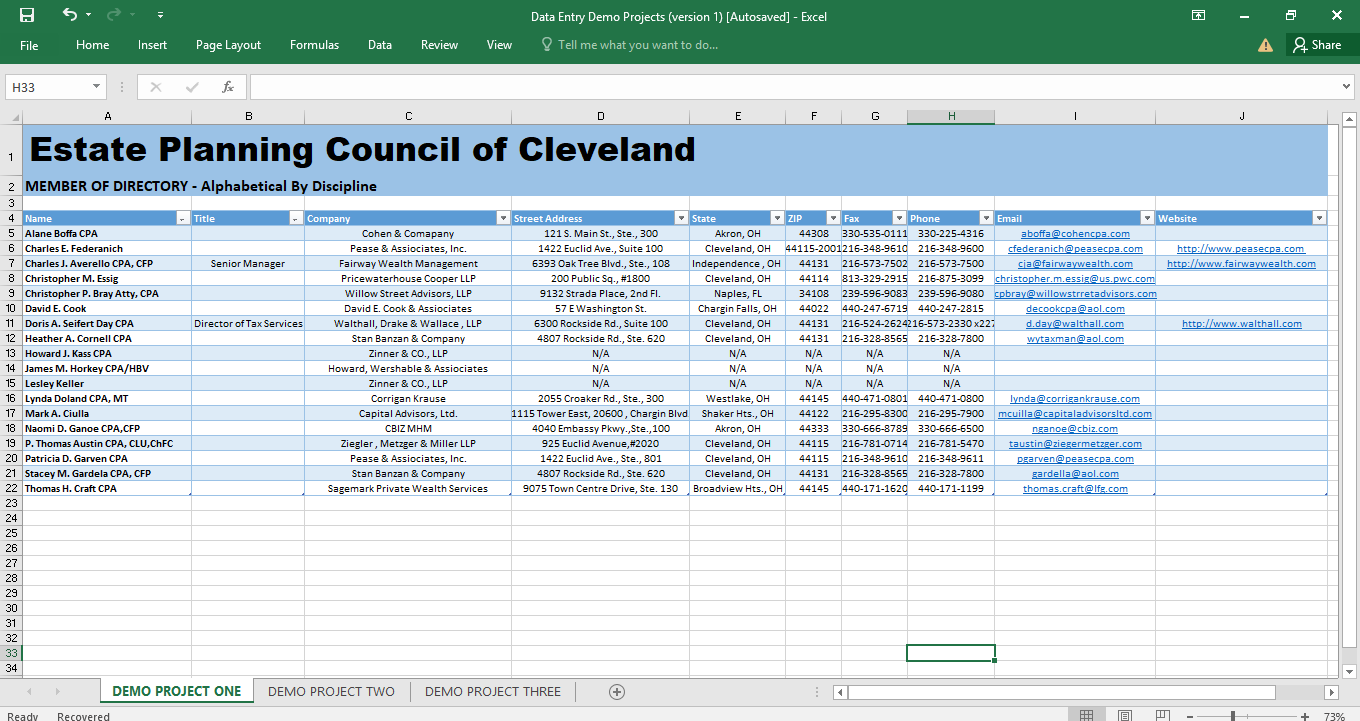Select cell with Alane Boffa CPA
Viewport: 1360px width, 721px height.
point(107,233)
